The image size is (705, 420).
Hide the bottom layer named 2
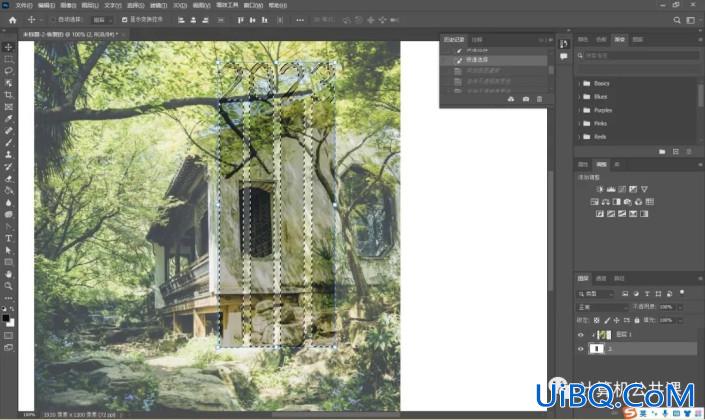coord(580,349)
